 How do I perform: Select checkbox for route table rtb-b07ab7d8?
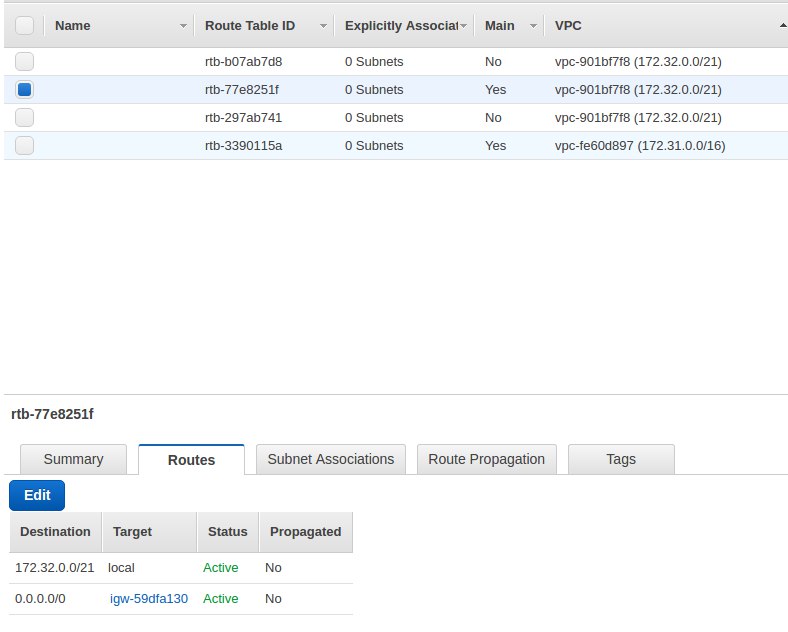click(25, 61)
